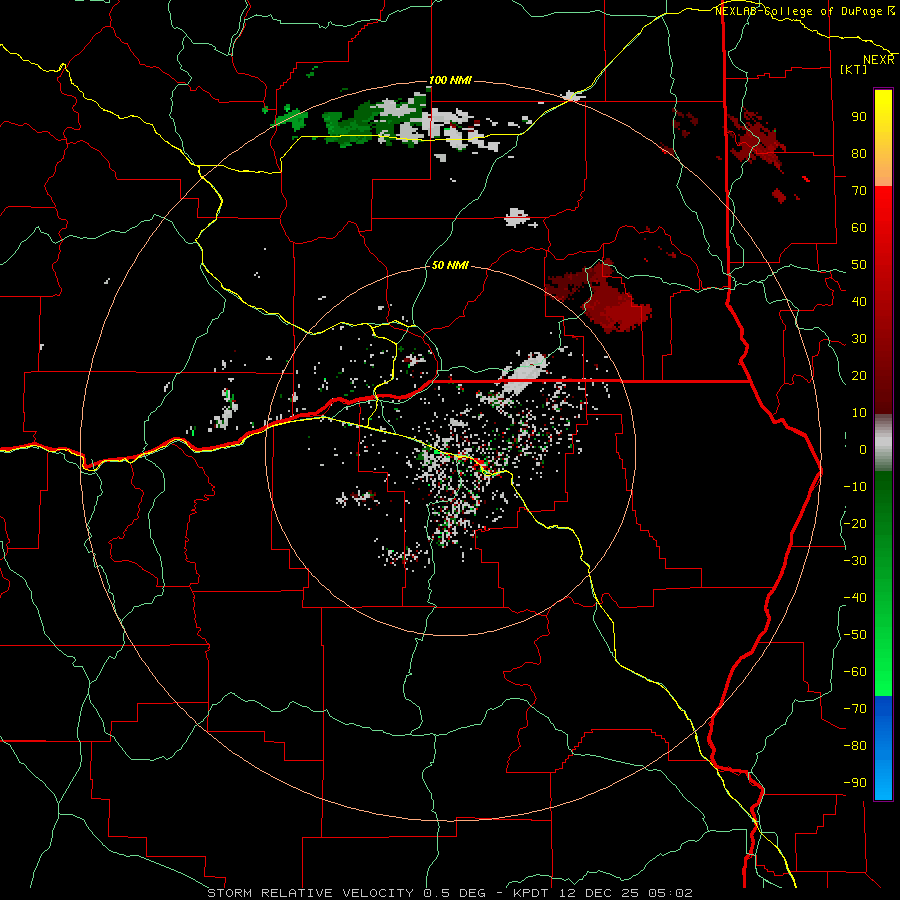This screenshot has height=900, width=900.
Task: Click the positive "10" value on velocity scale
Action: coord(859,413)
